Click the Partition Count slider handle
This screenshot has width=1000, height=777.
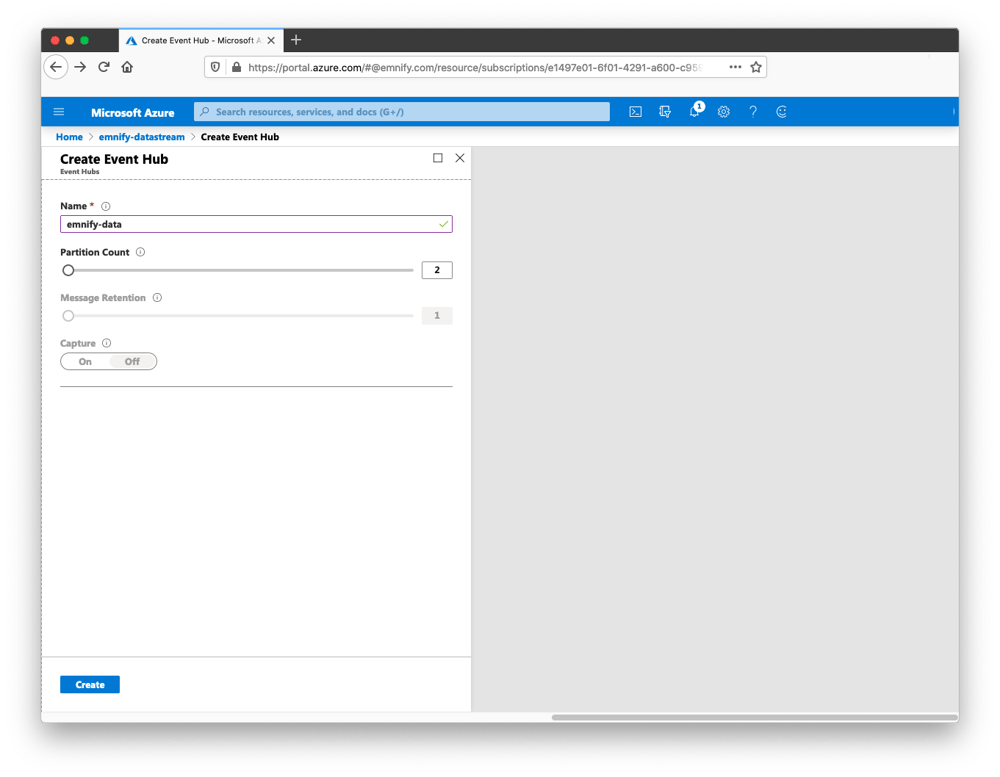click(x=68, y=270)
